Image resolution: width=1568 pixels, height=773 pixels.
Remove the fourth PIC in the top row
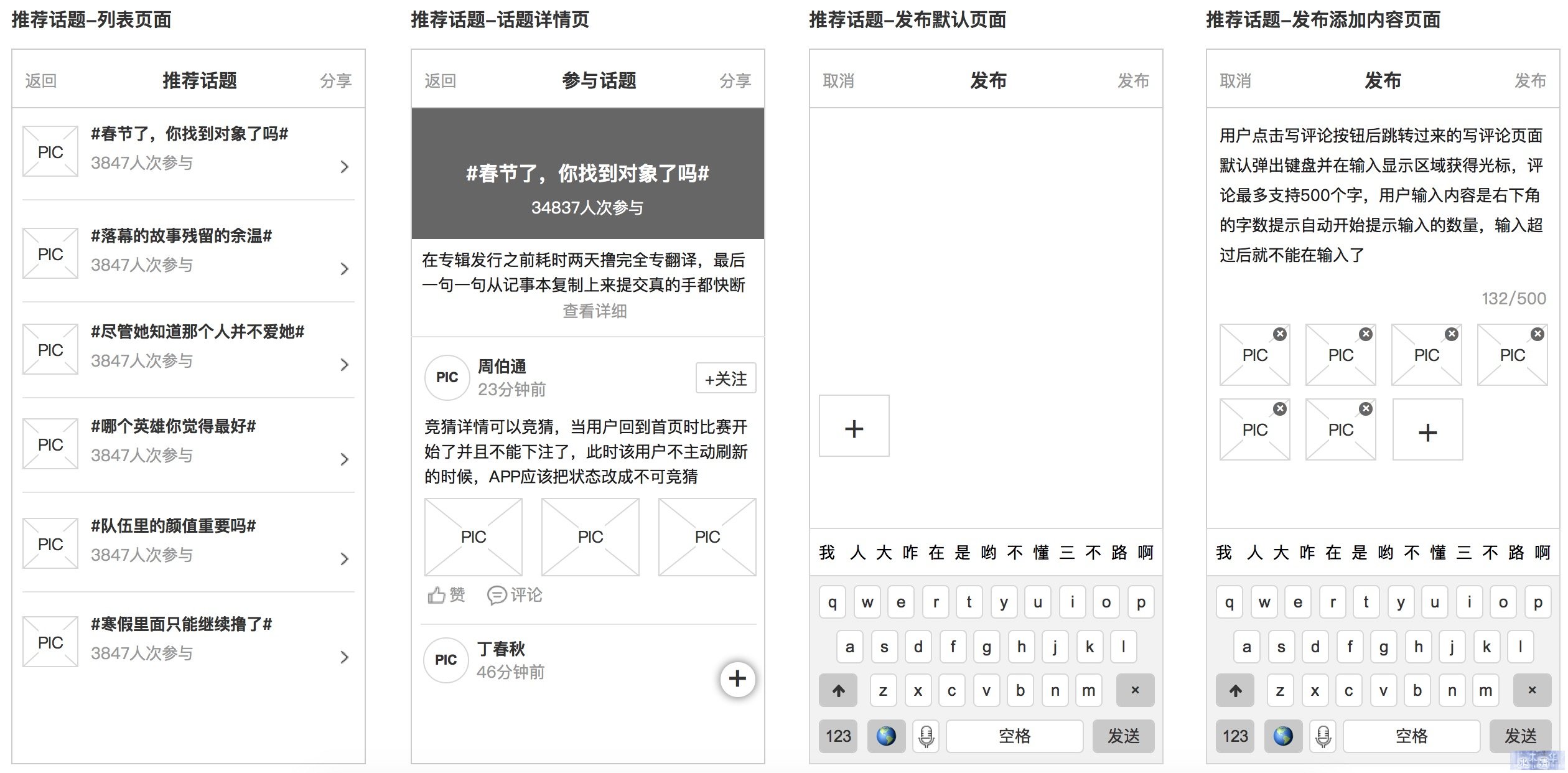point(1537,334)
